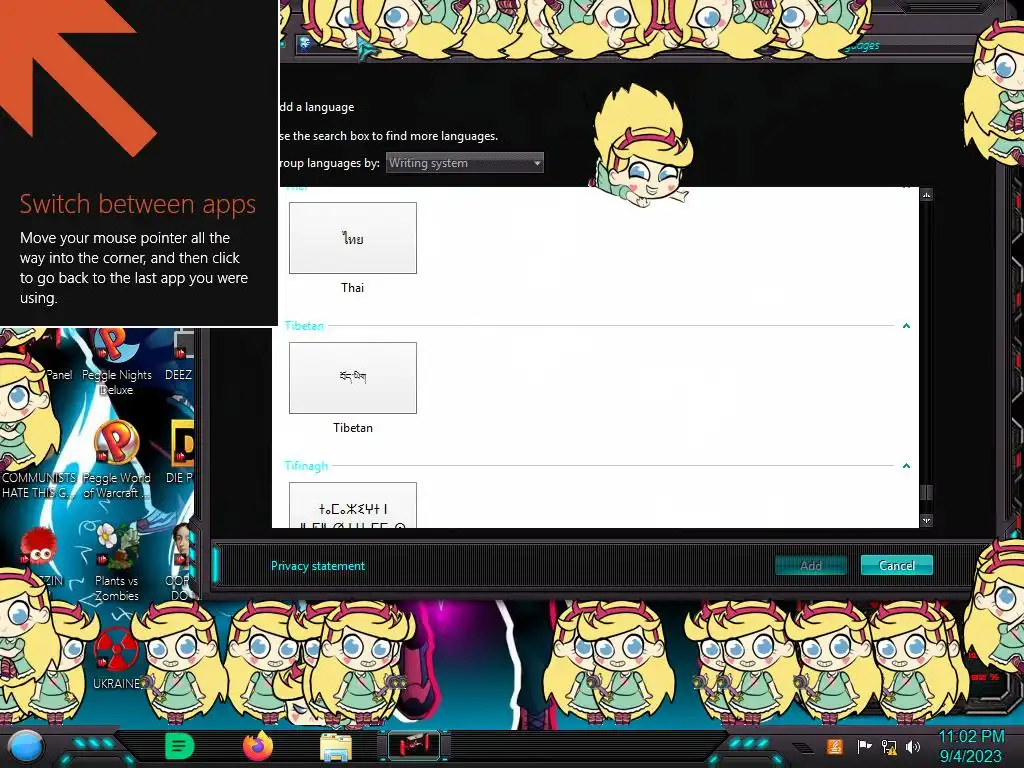The width and height of the screenshot is (1024, 768).
Task: Open the Action Center flag icon
Action: click(x=863, y=746)
